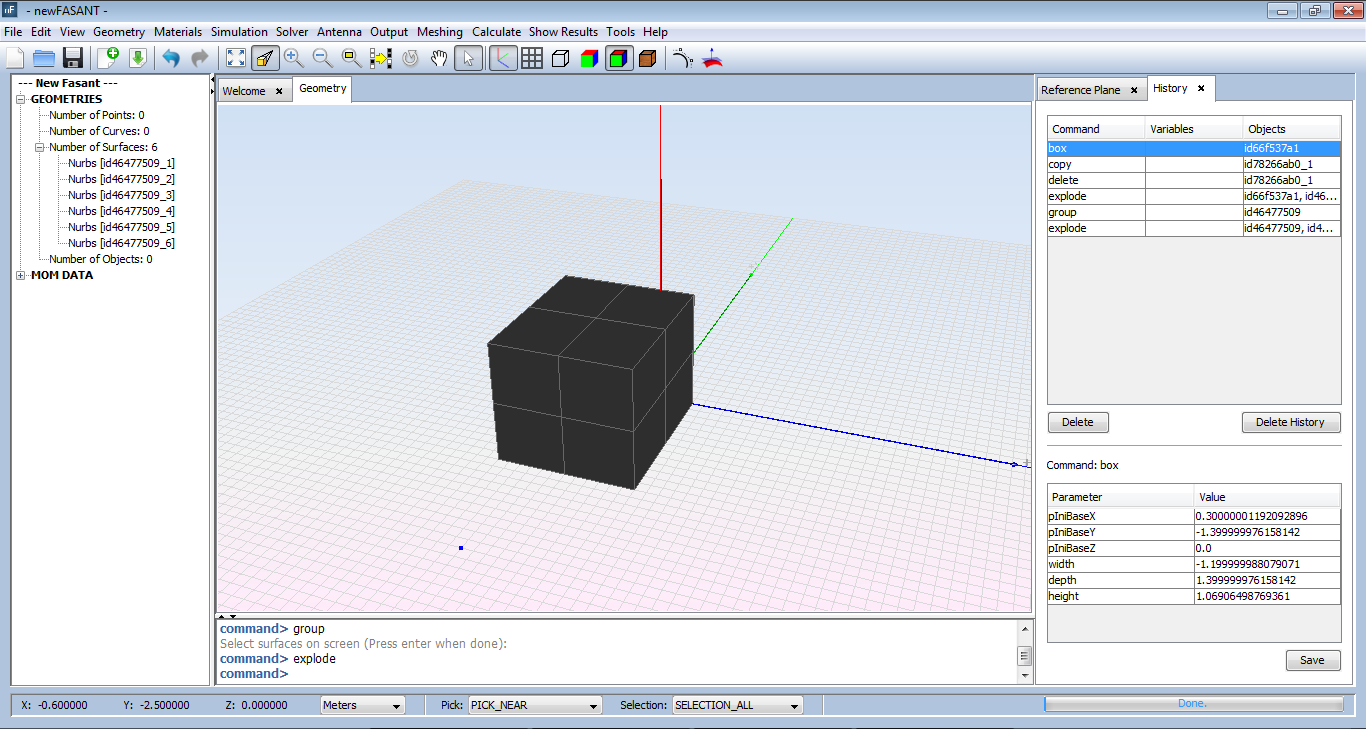The height and width of the screenshot is (729, 1366).
Task: Edit the height parameter value field
Action: pyautogui.click(x=1266, y=596)
